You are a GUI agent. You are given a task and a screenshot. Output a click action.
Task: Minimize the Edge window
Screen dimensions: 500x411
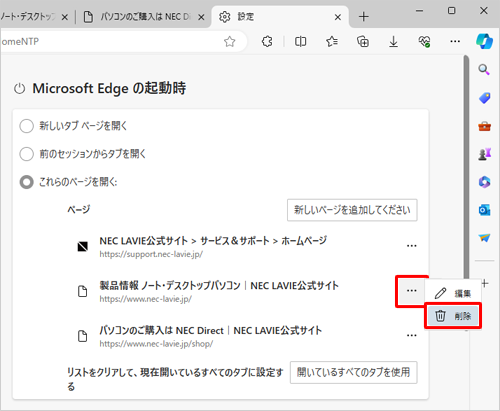(419, 11)
